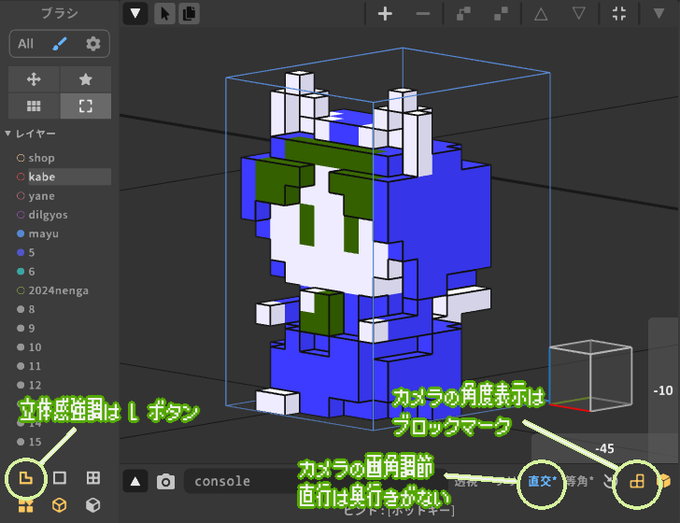Viewport: 680px width, 523px height.
Task: Collapse the レイヤー layer list
Action: [x=9, y=133]
